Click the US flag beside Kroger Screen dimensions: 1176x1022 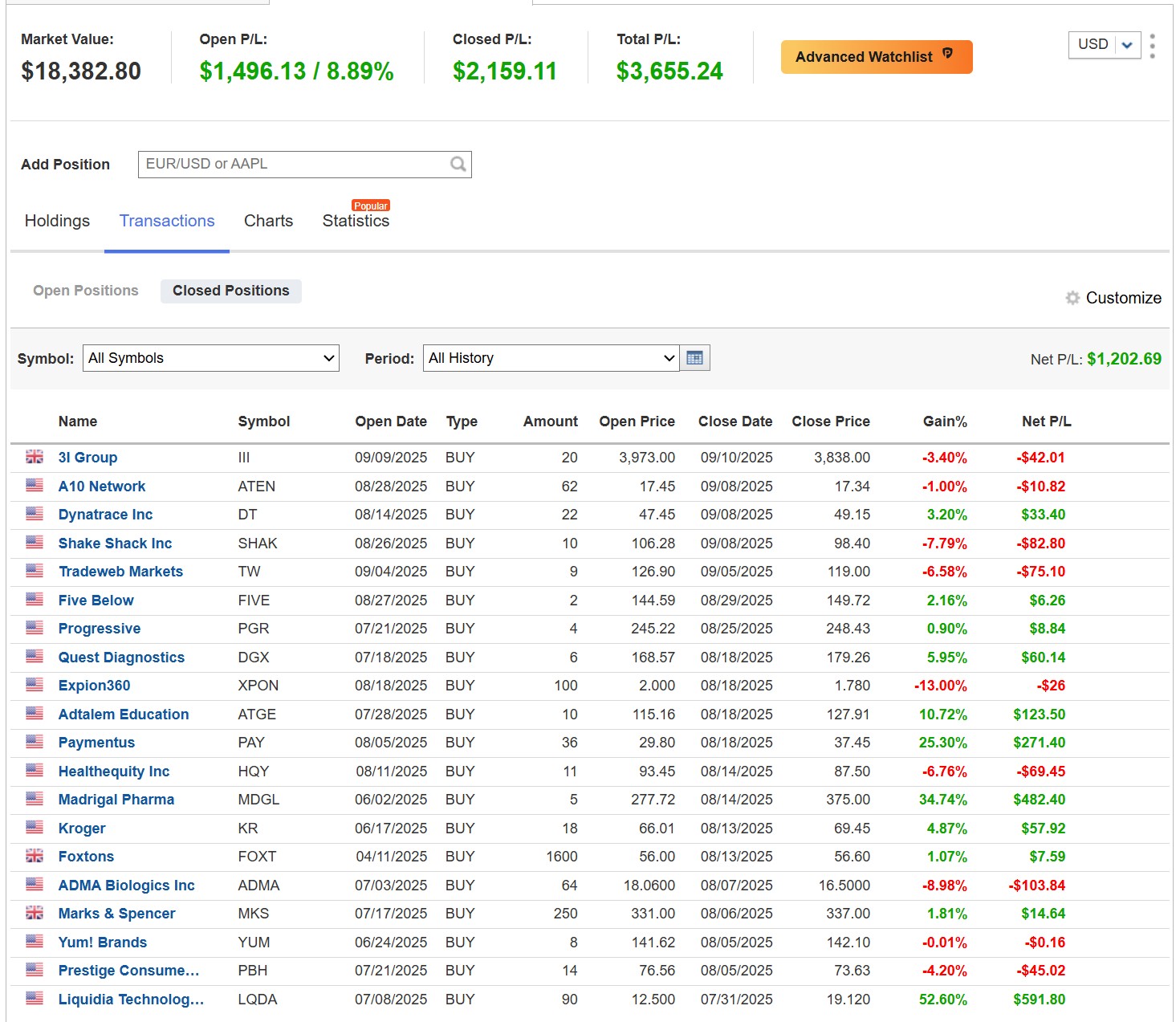coord(35,828)
